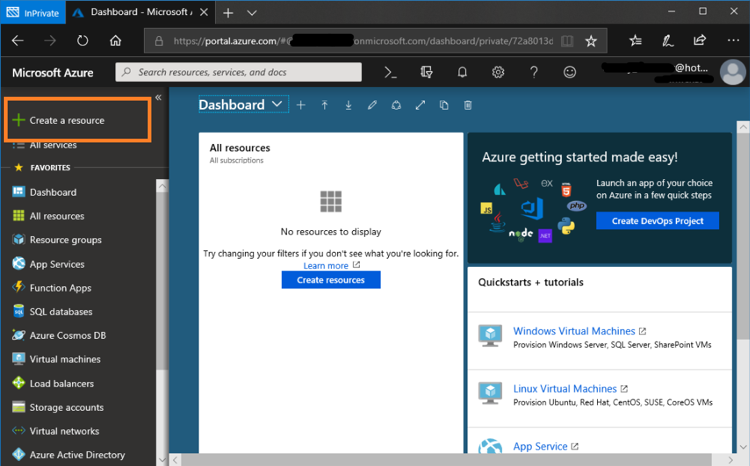
Task: Click the browser Share icon
Action: click(700, 41)
